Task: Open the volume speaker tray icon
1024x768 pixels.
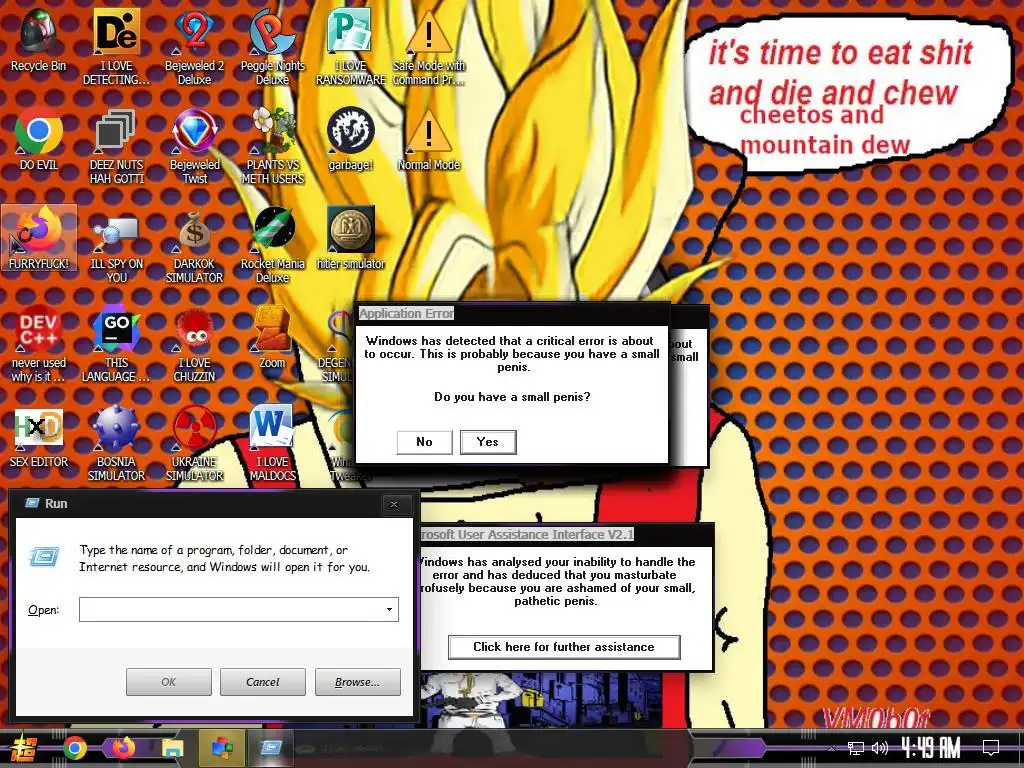Action: coord(880,748)
